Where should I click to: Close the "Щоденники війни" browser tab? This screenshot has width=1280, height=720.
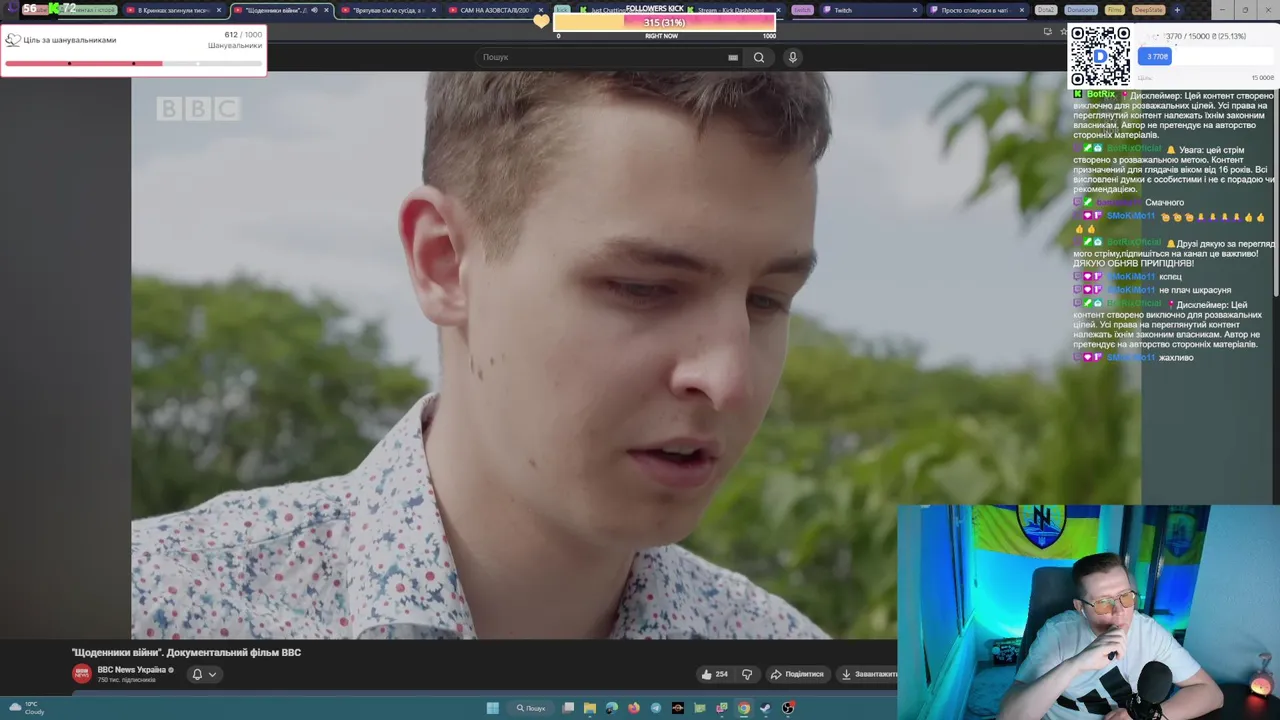(x=326, y=10)
